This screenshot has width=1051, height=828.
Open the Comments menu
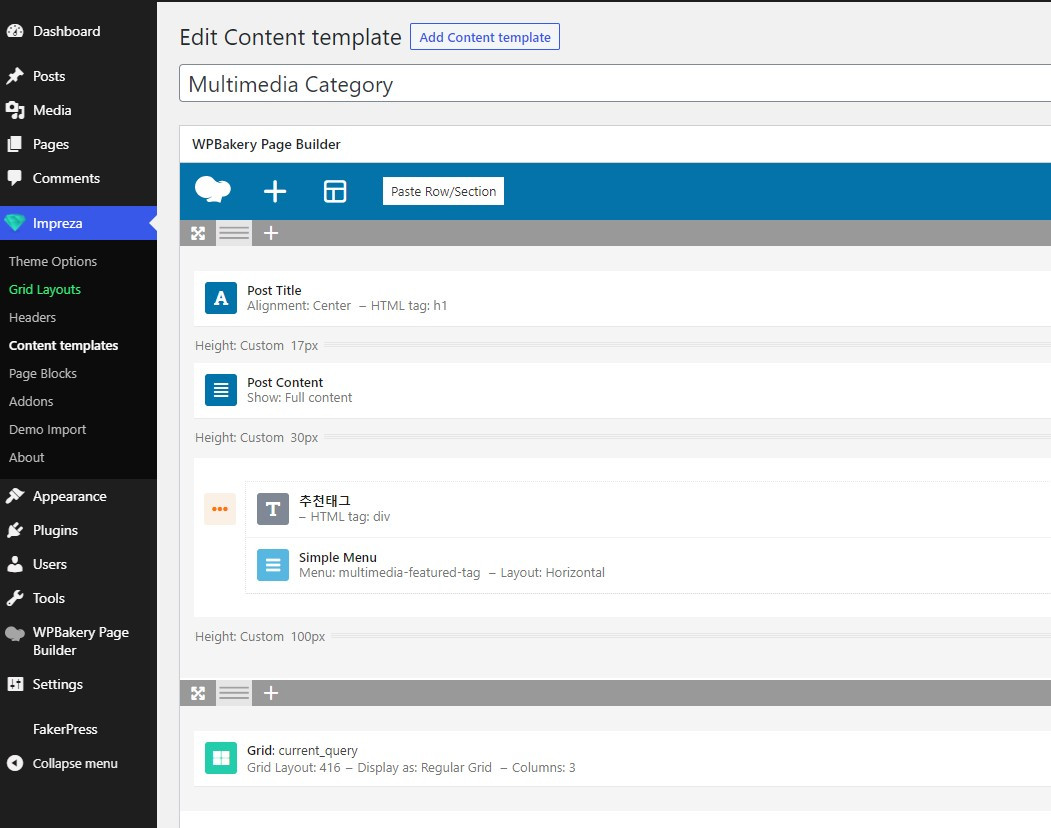(x=66, y=178)
